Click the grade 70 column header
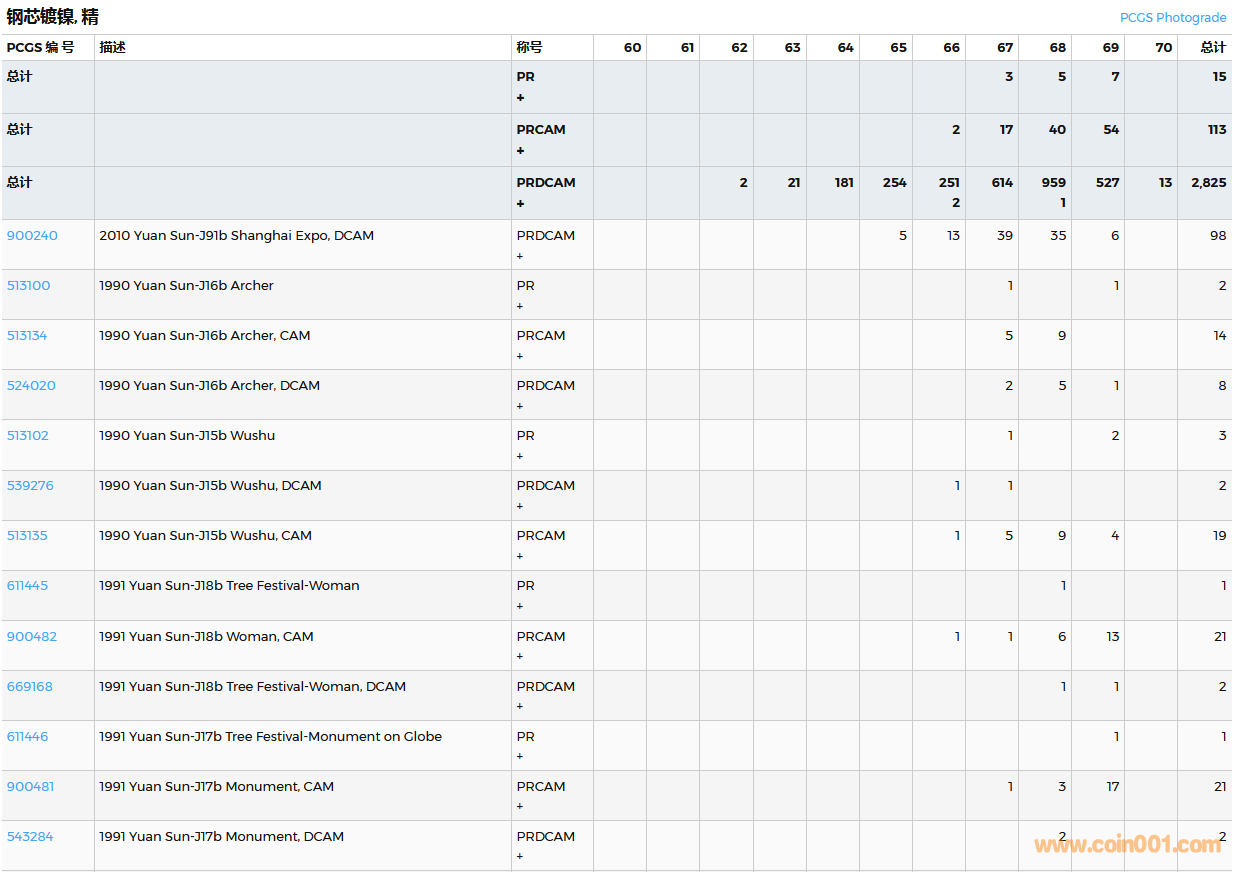1234x872 pixels. (1163, 48)
